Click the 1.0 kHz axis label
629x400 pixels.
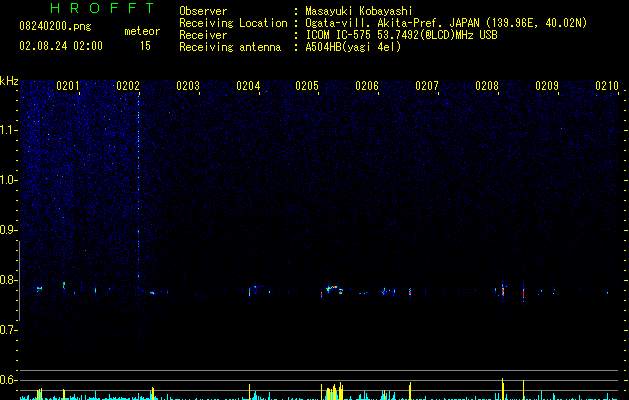9,180
